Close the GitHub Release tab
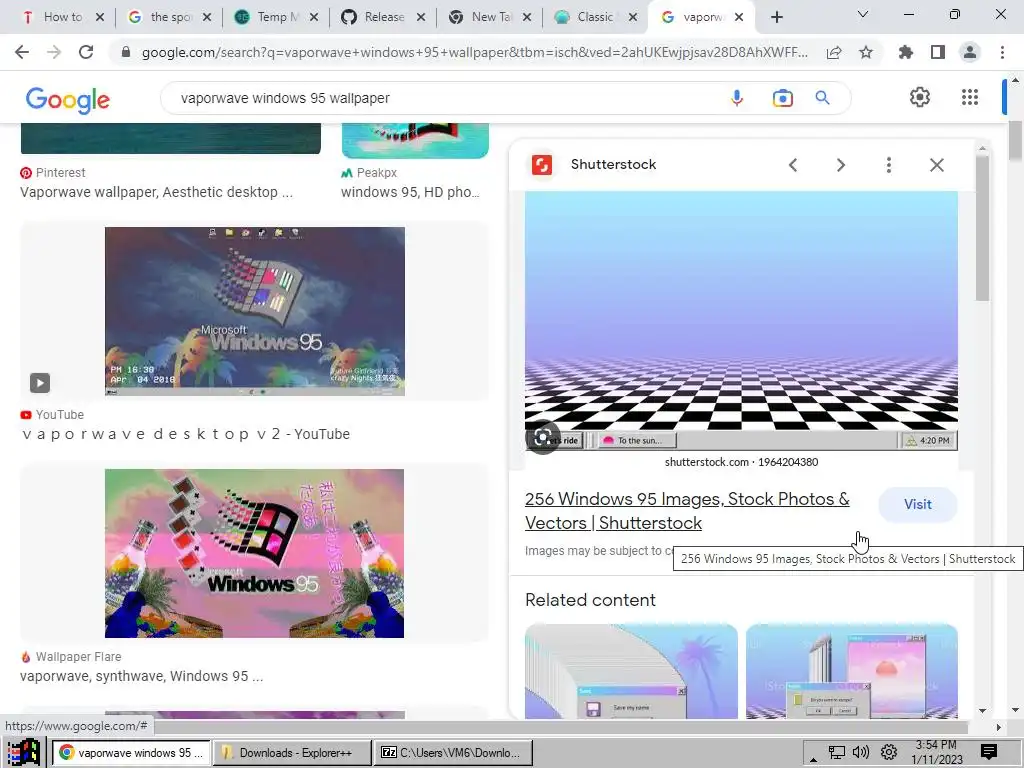Image resolution: width=1024 pixels, height=768 pixels. (x=421, y=18)
